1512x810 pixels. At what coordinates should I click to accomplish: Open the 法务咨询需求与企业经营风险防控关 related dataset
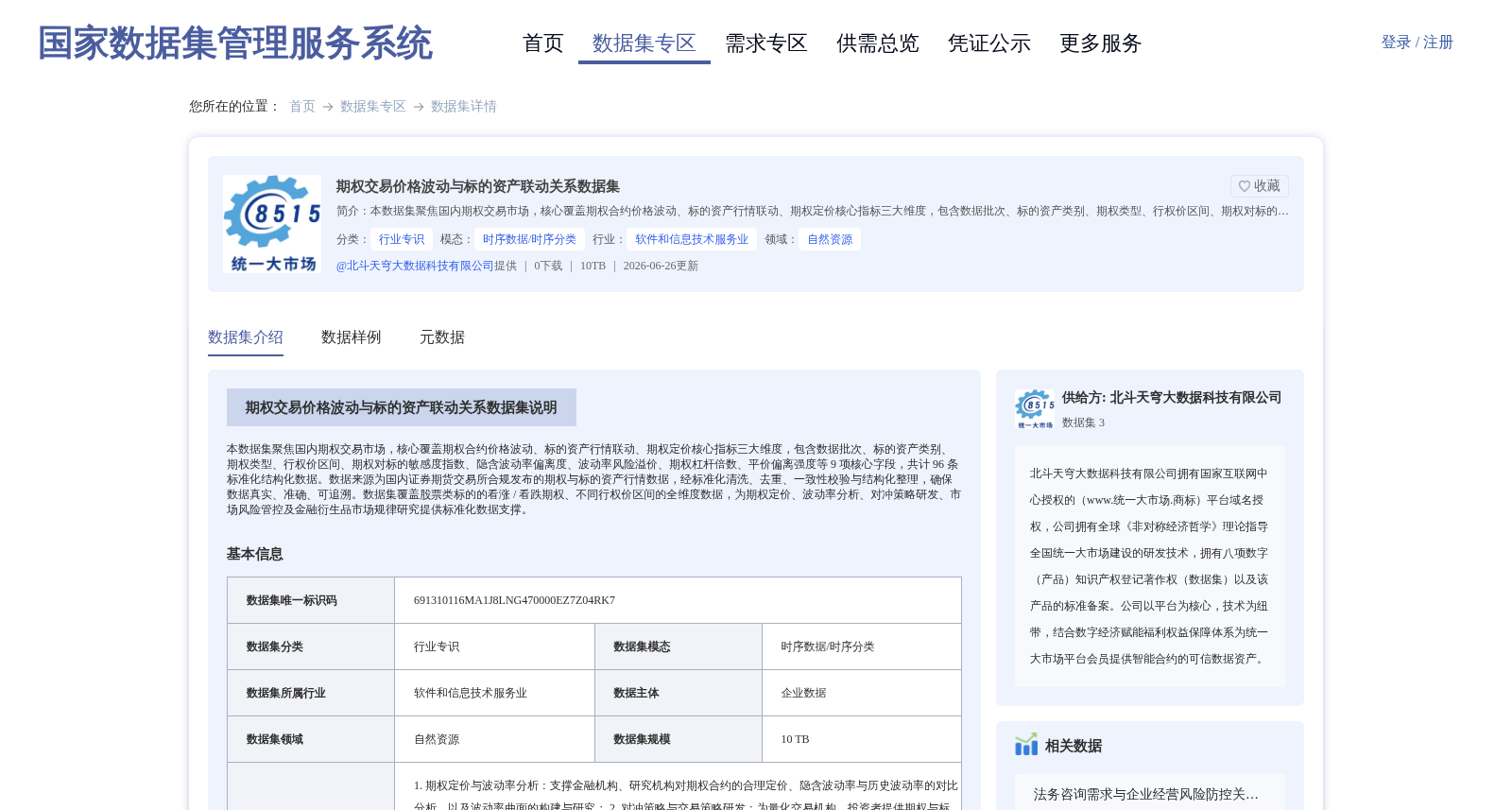pyautogui.click(x=1146, y=794)
